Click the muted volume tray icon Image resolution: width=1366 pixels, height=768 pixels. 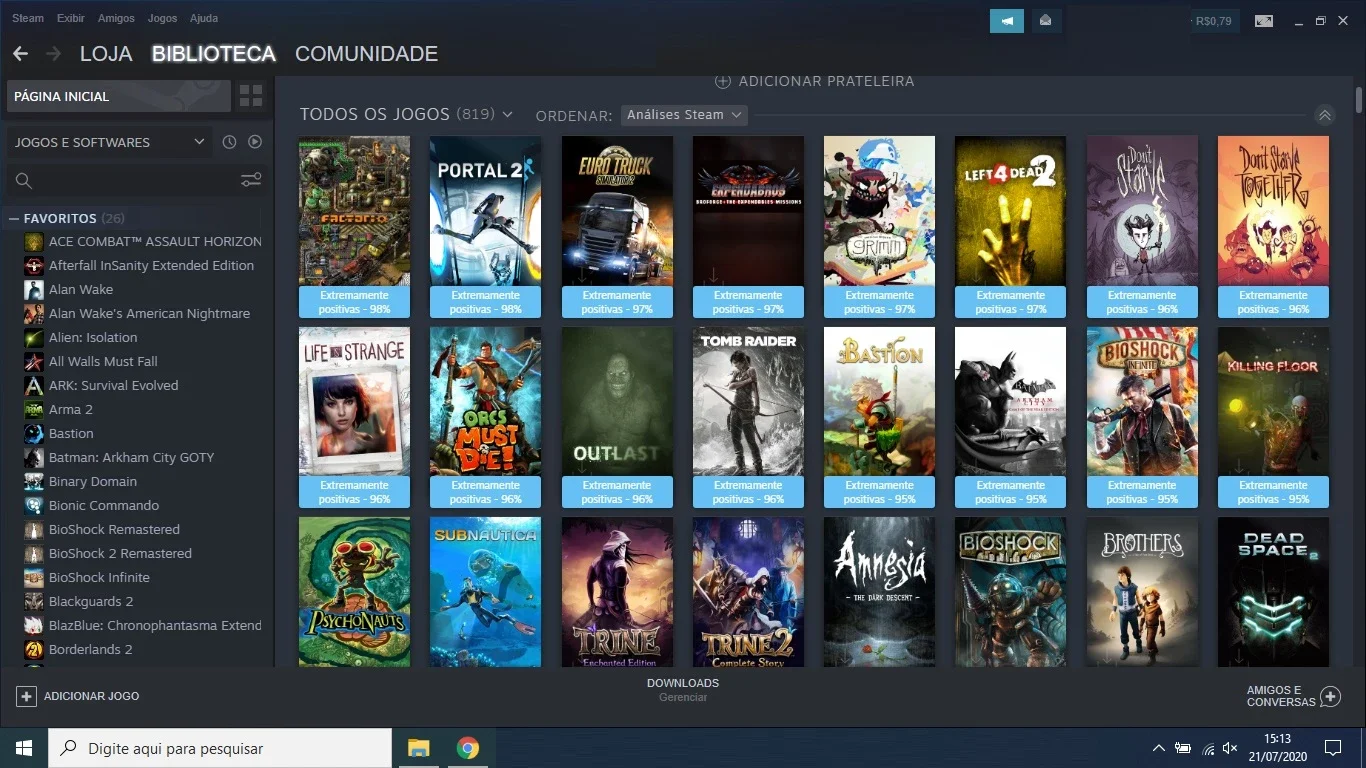(1230, 748)
